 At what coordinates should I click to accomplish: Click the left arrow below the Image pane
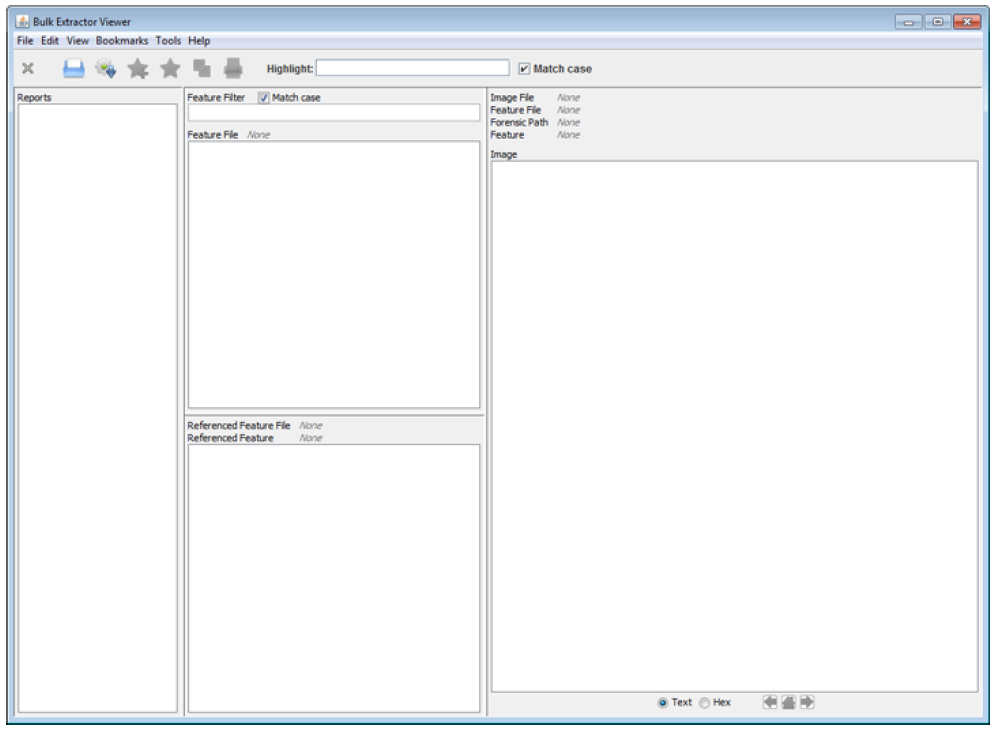770,702
